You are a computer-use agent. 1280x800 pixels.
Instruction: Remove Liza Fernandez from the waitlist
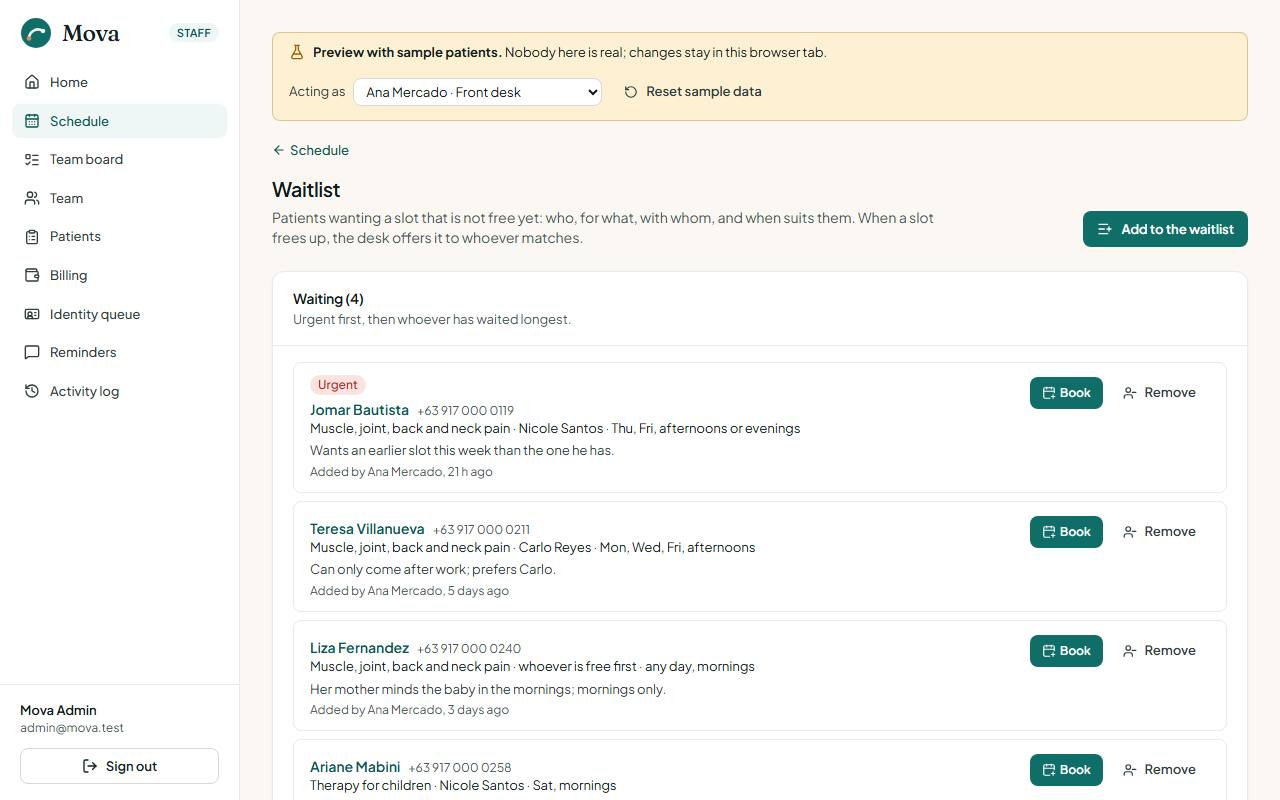click(x=1159, y=651)
